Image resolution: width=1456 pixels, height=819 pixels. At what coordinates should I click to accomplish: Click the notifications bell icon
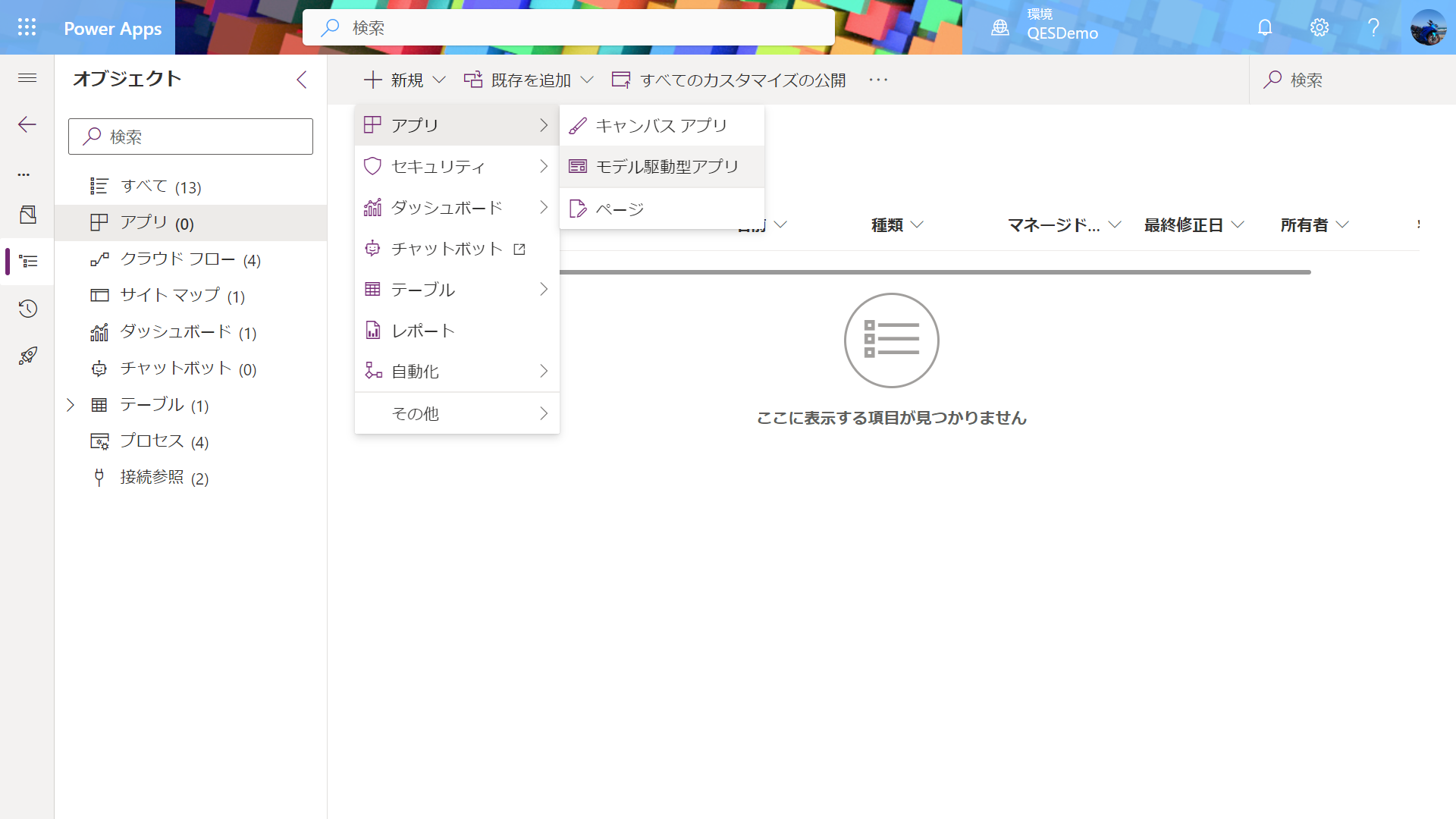coord(1264,27)
